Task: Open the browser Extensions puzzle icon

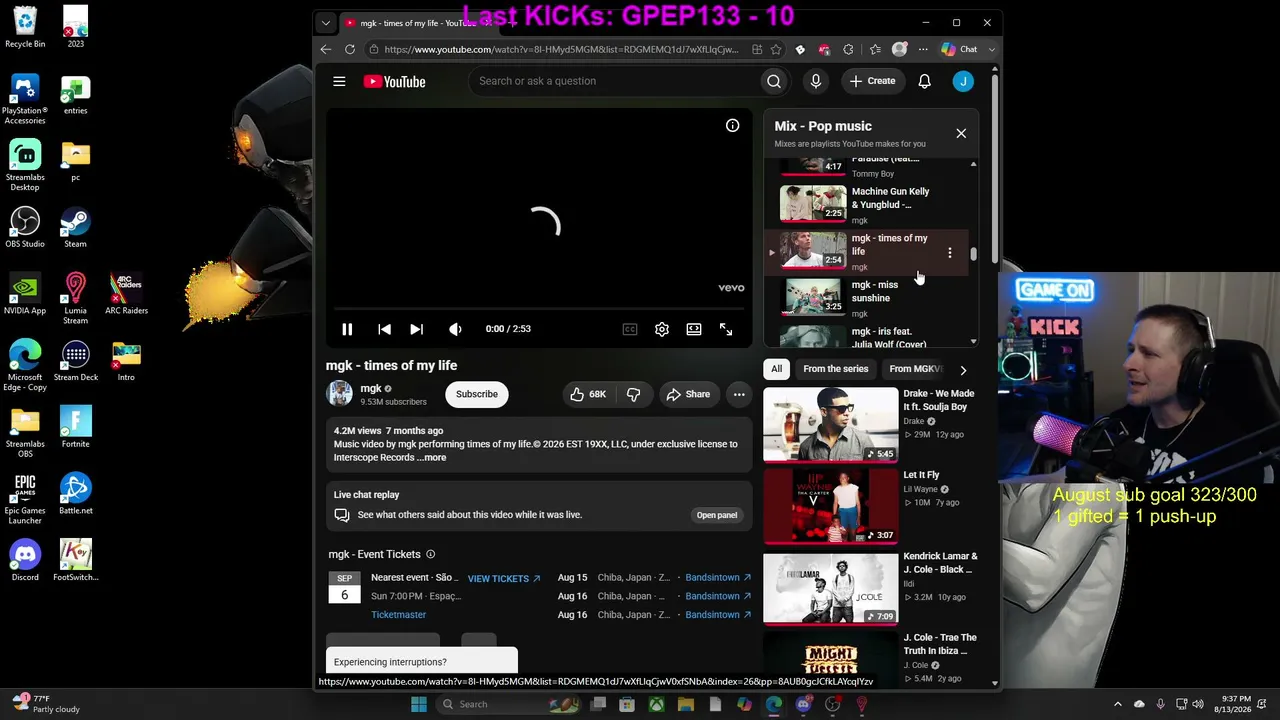Action: coord(849,49)
